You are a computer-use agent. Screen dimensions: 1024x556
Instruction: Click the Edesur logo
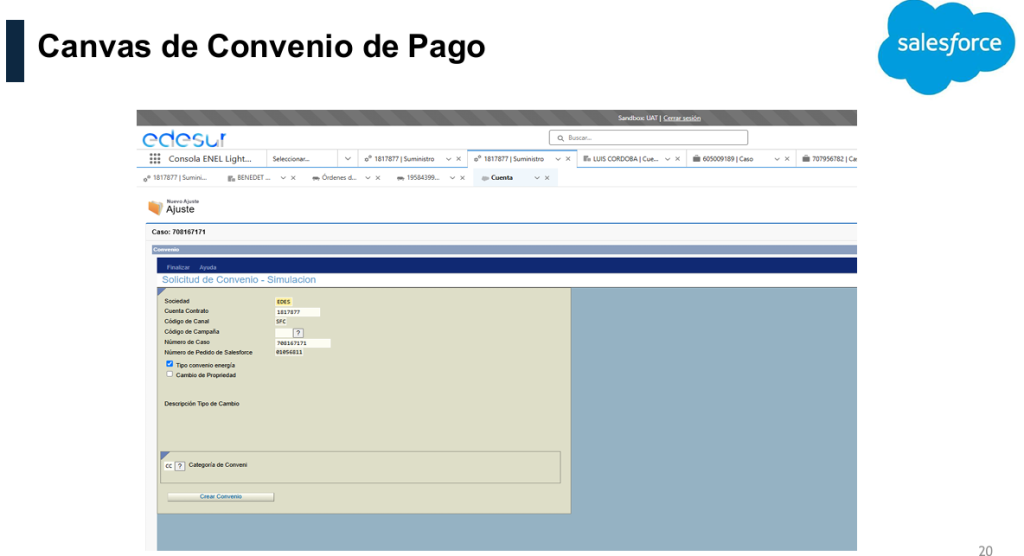(185, 138)
